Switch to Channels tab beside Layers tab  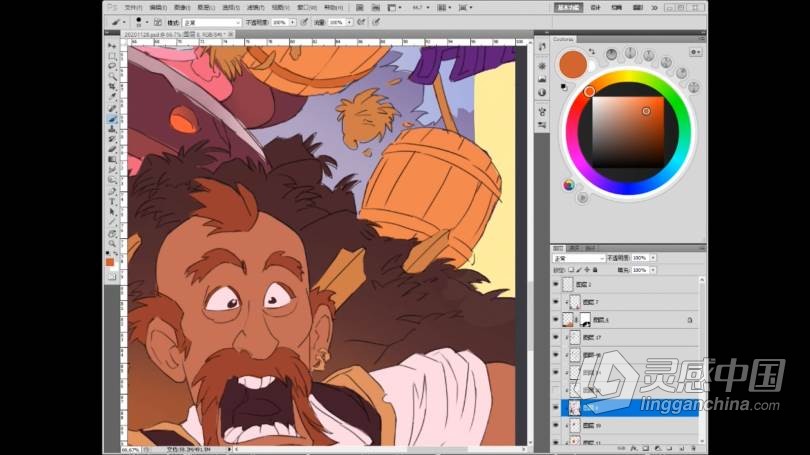[x=574, y=248]
